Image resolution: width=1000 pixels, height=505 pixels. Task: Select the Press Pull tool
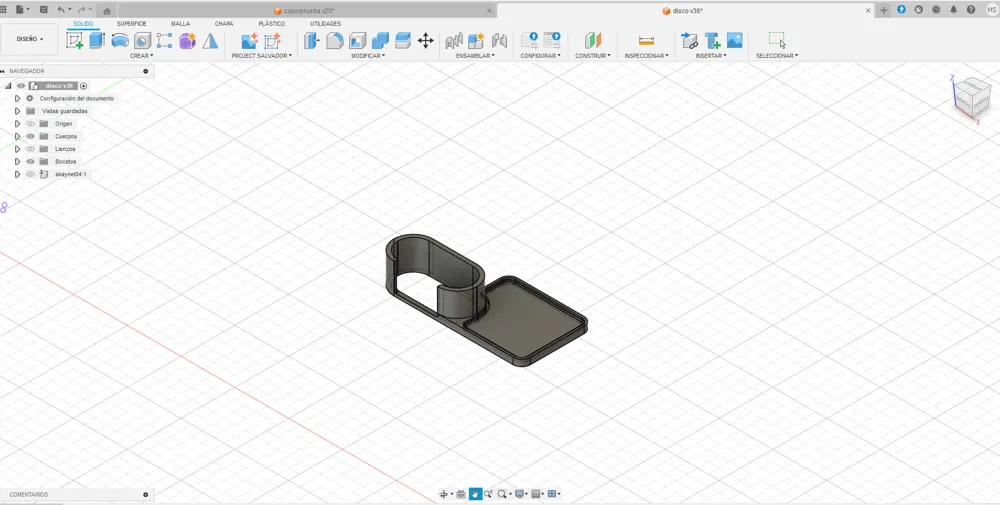point(311,41)
